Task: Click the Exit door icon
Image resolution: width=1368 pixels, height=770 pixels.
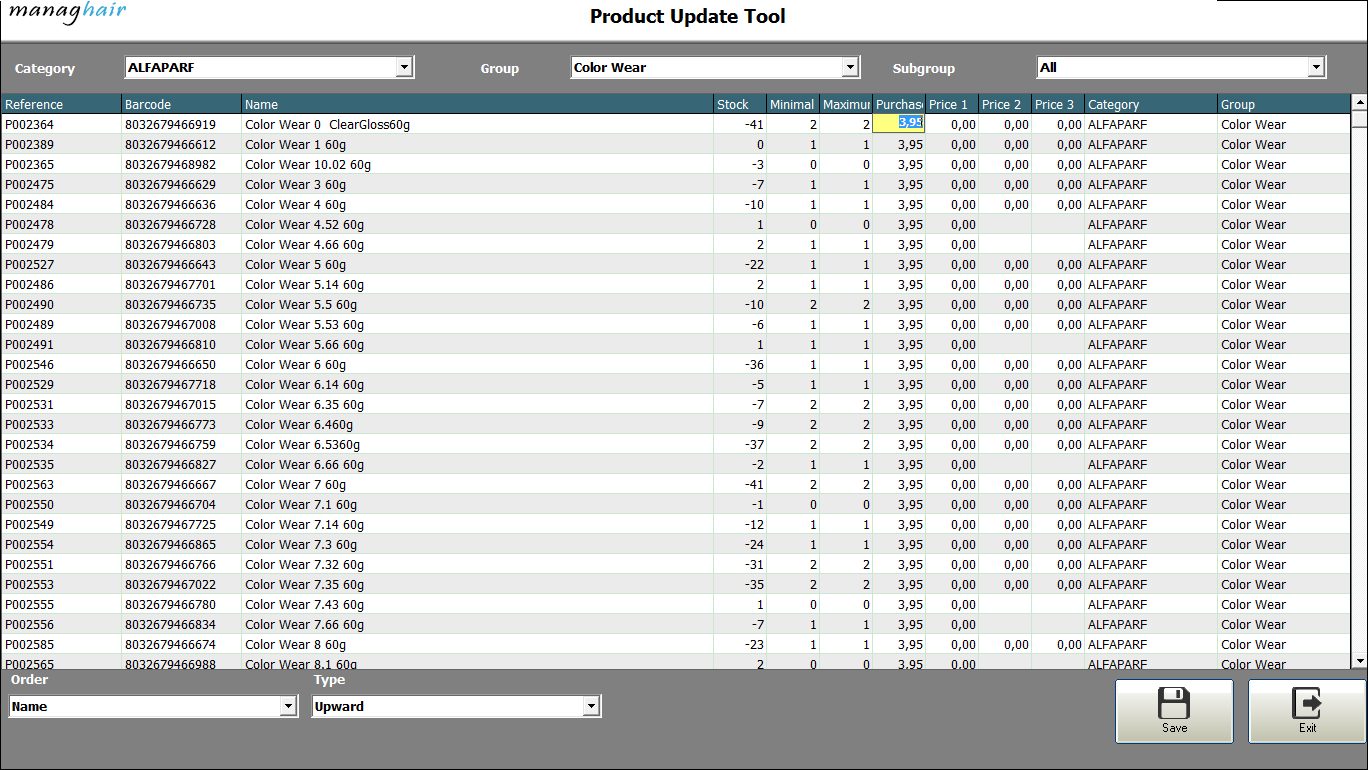Action: point(1307,704)
